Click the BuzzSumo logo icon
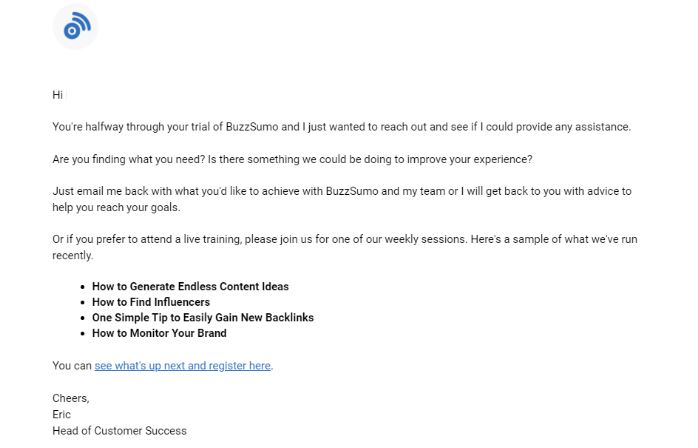698x448 pixels. coord(75,27)
